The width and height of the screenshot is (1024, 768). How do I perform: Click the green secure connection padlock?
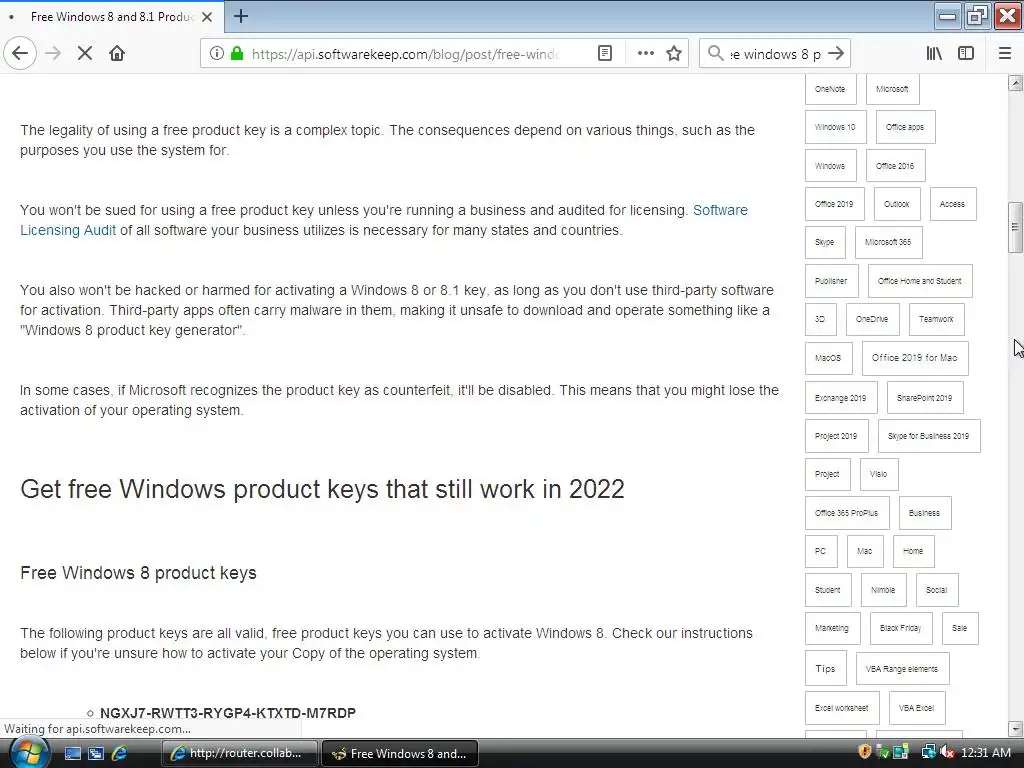[237, 54]
